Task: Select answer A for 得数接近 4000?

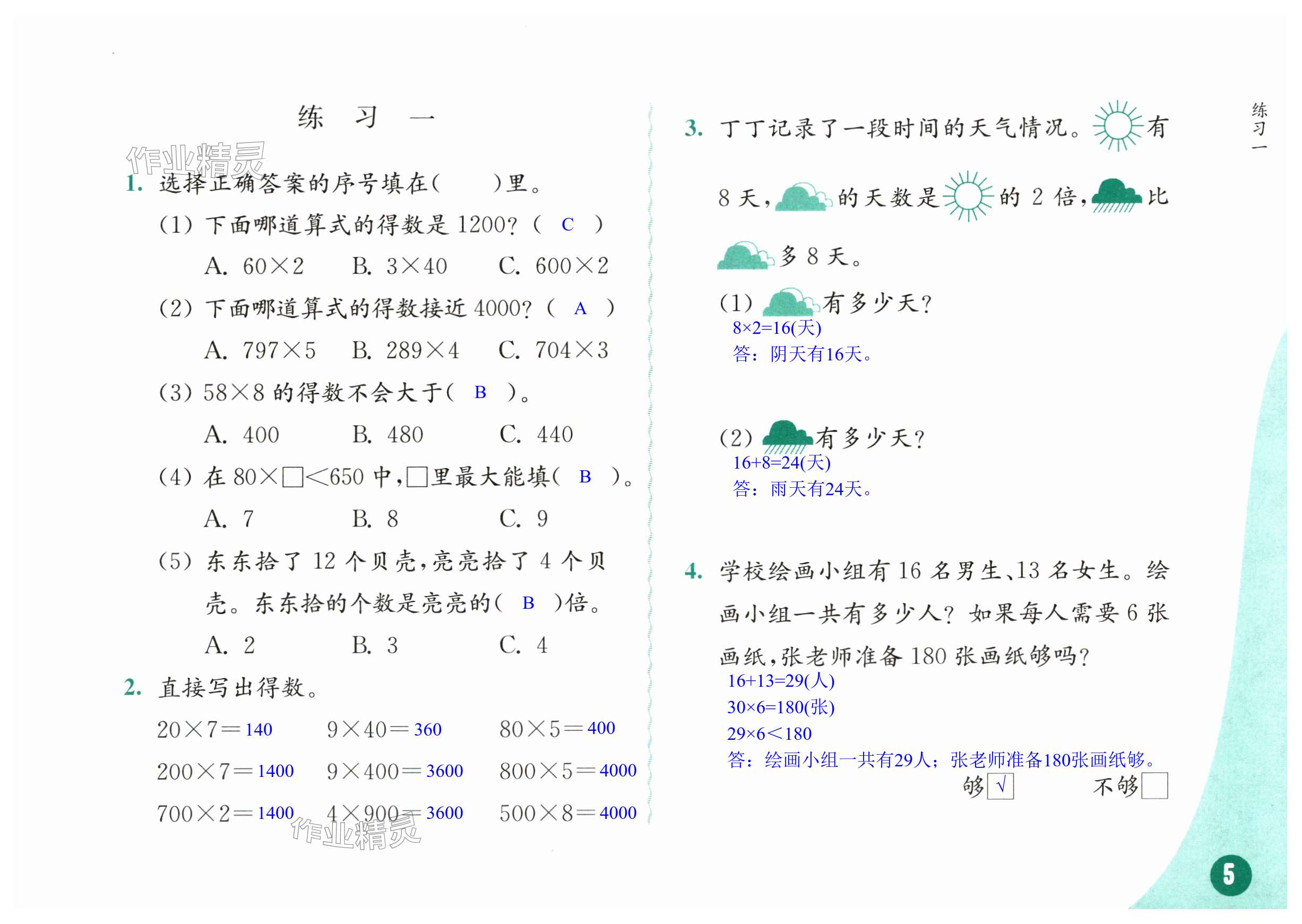Action: point(581,308)
